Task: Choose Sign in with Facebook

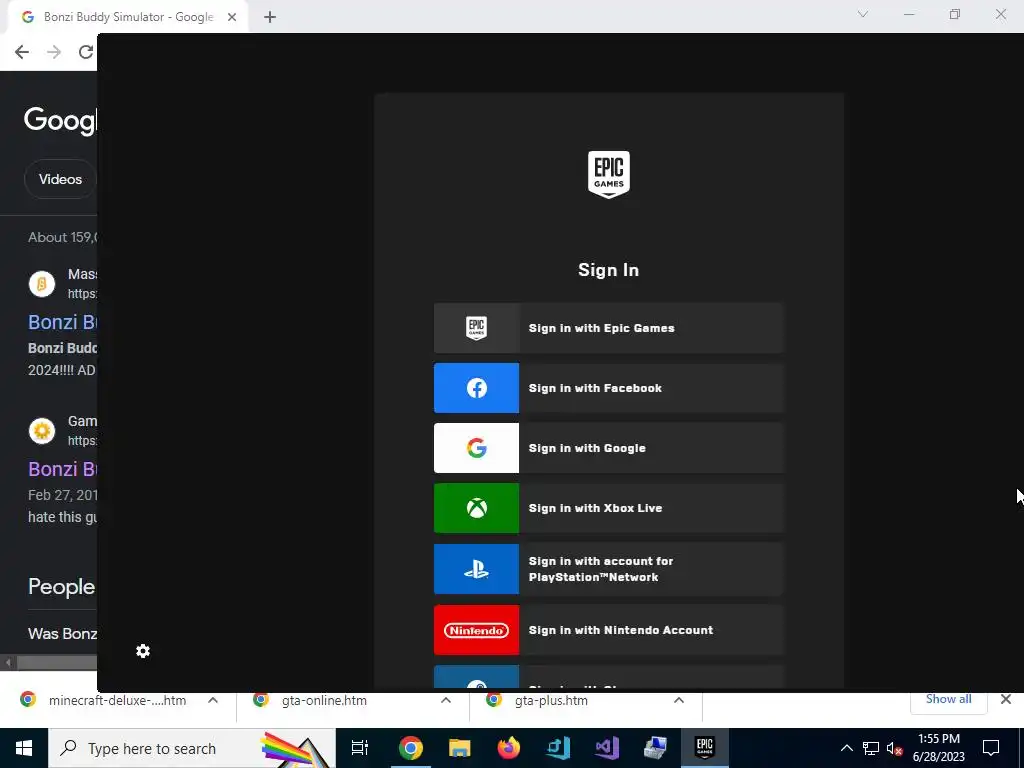Action: tap(608, 388)
